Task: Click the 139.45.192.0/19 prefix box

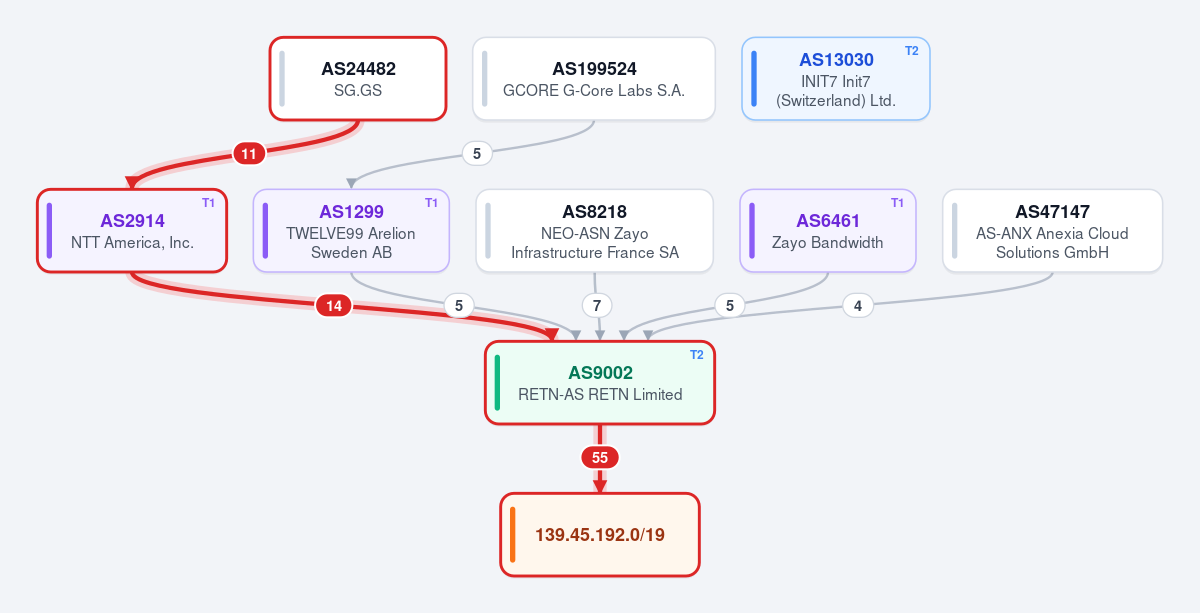Action: (600, 535)
